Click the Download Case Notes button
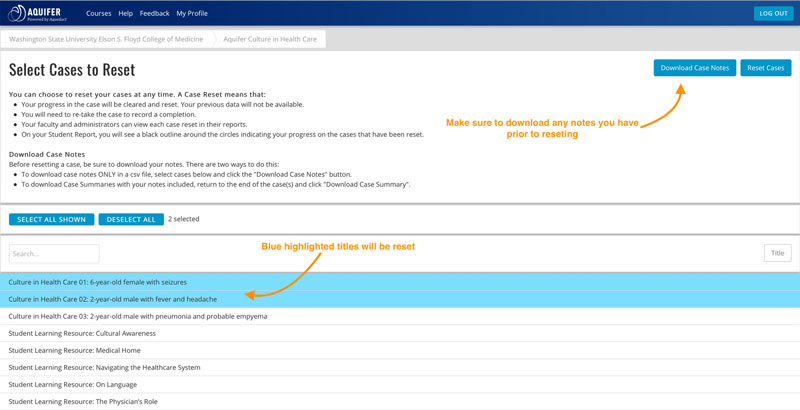Screen dimensions: 800x410 [x=694, y=68]
